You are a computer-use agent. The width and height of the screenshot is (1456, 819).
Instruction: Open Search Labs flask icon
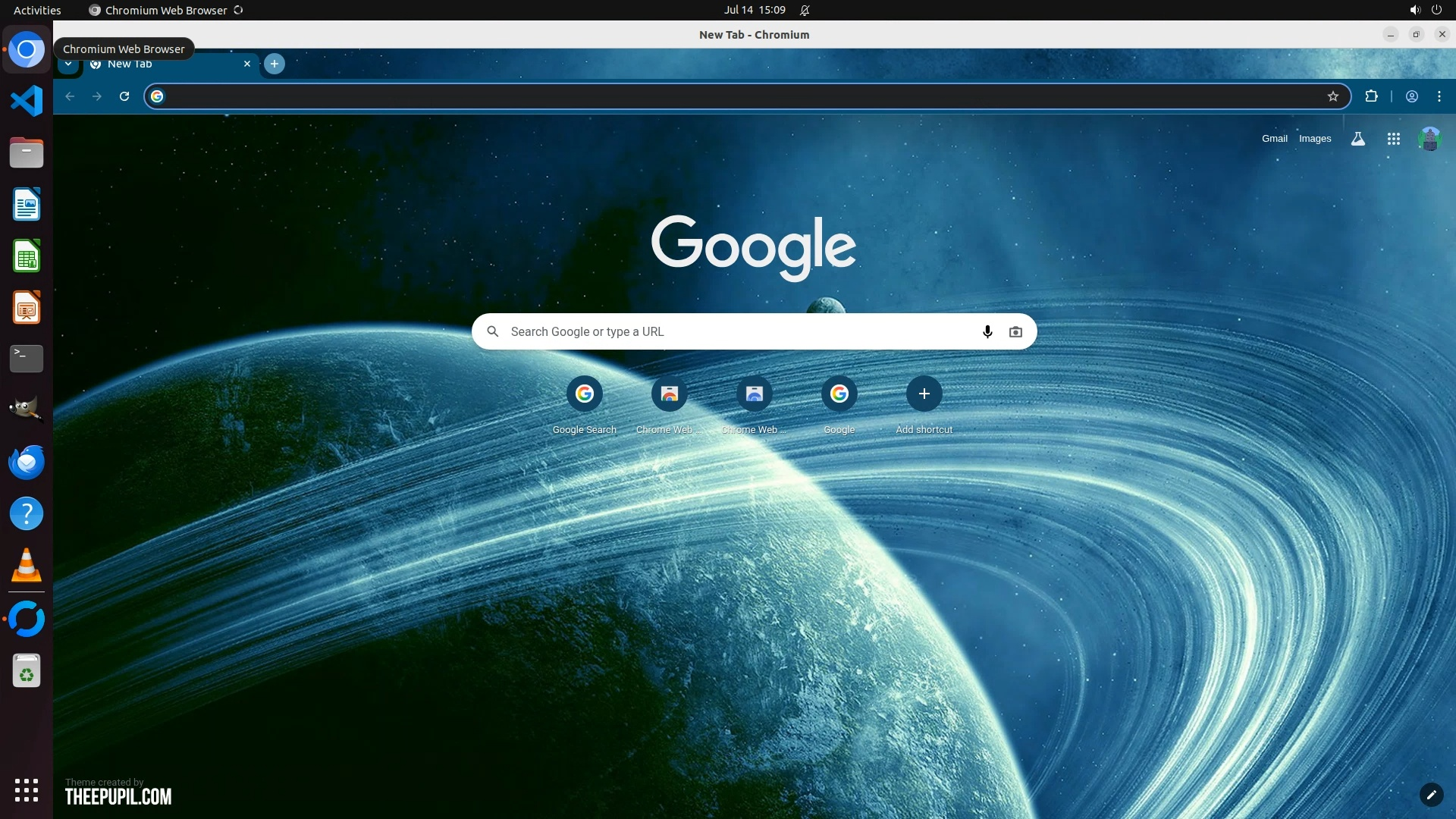1357,139
